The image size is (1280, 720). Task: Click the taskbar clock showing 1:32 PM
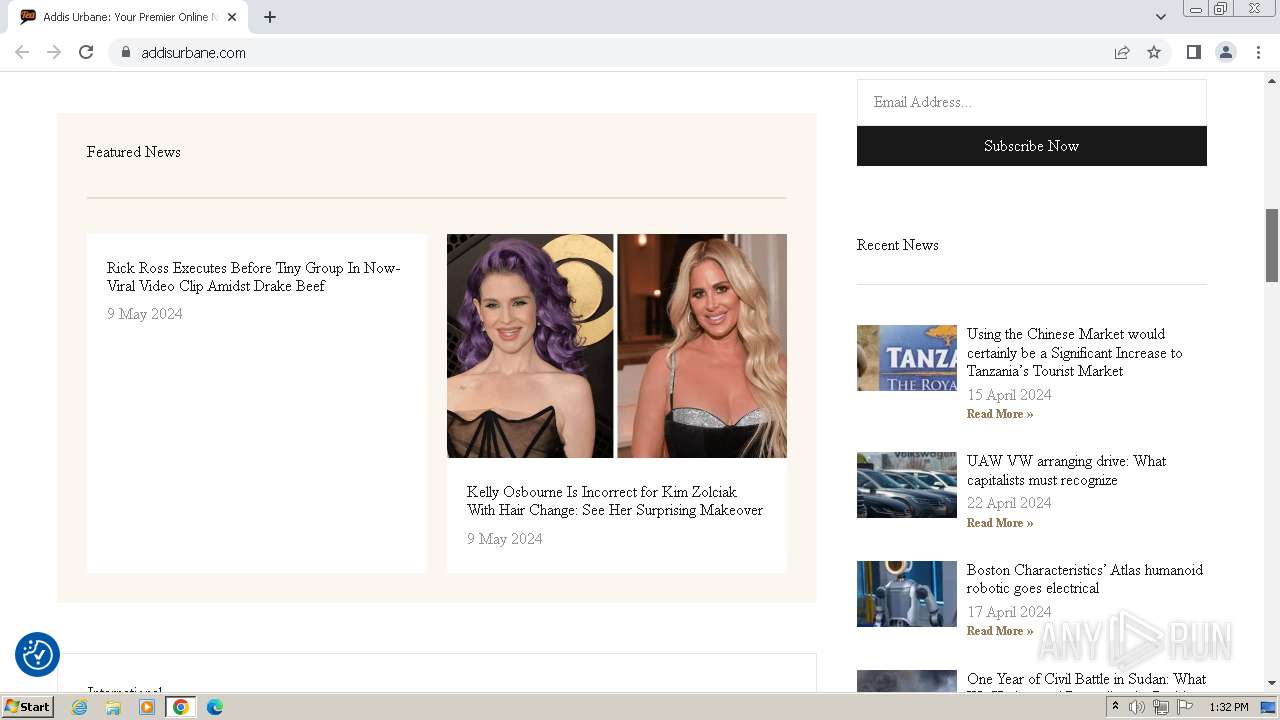[x=1229, y=707]
